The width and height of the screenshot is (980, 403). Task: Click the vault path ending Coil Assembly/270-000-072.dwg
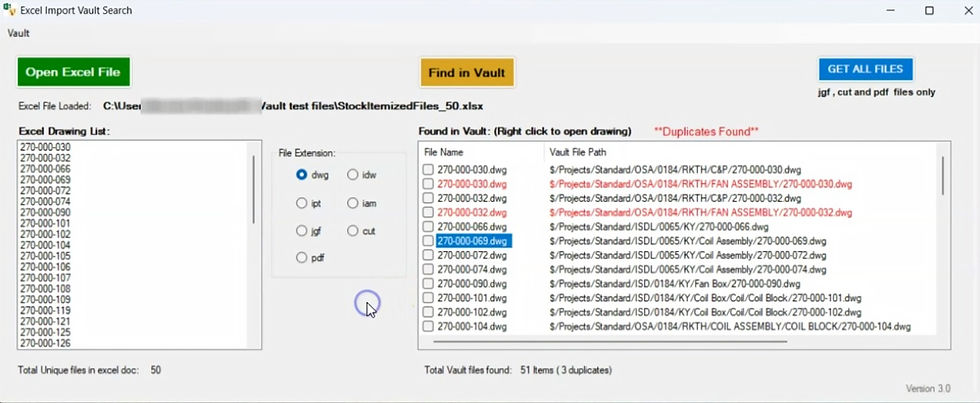[x=688, y=255]
